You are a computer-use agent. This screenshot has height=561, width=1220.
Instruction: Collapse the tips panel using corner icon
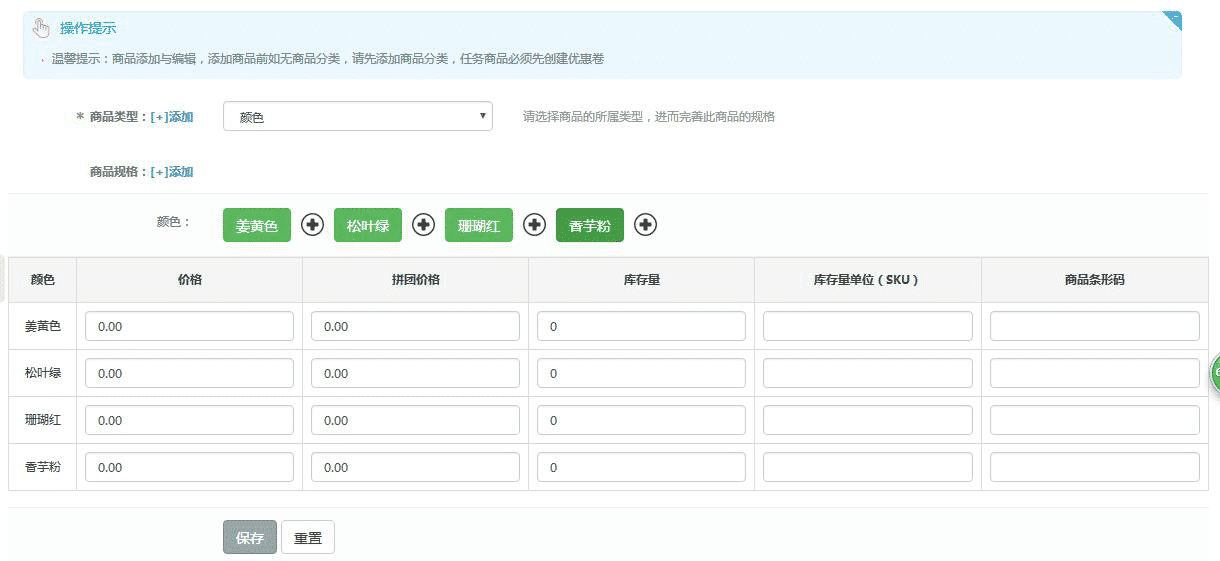[x=1173, y=19]
